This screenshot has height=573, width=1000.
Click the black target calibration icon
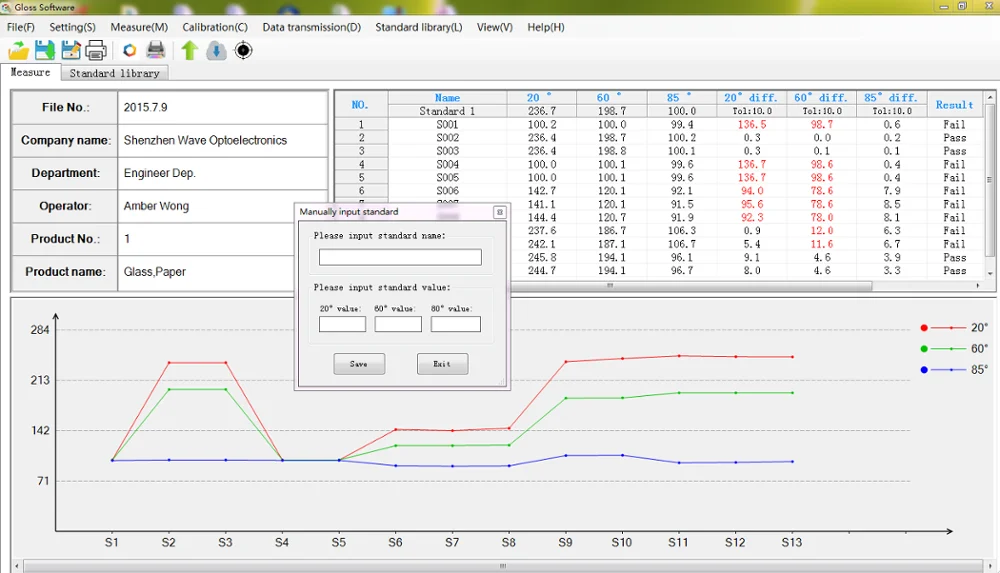click(243, 50)
